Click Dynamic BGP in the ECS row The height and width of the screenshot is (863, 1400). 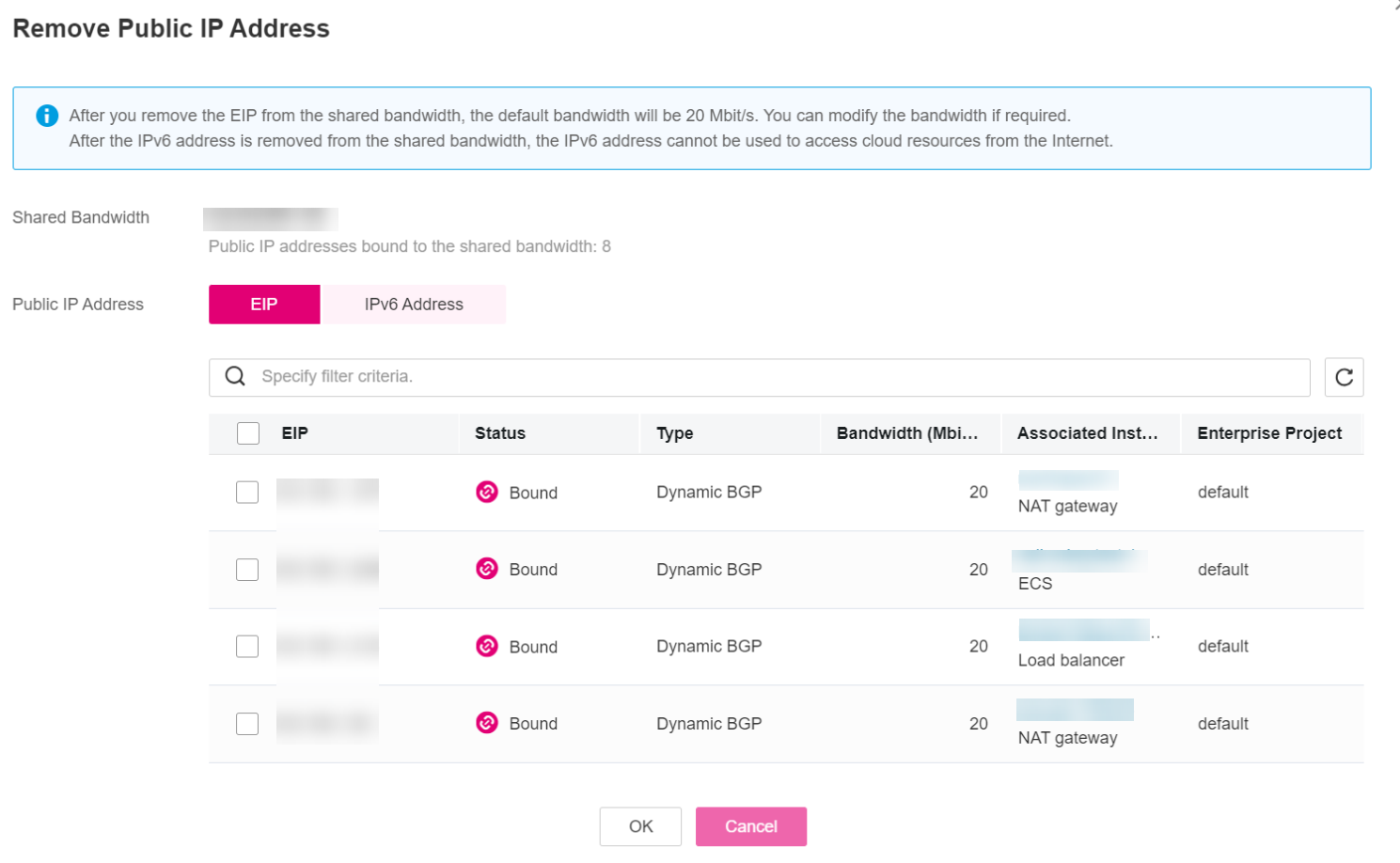(x=709, y=570)
